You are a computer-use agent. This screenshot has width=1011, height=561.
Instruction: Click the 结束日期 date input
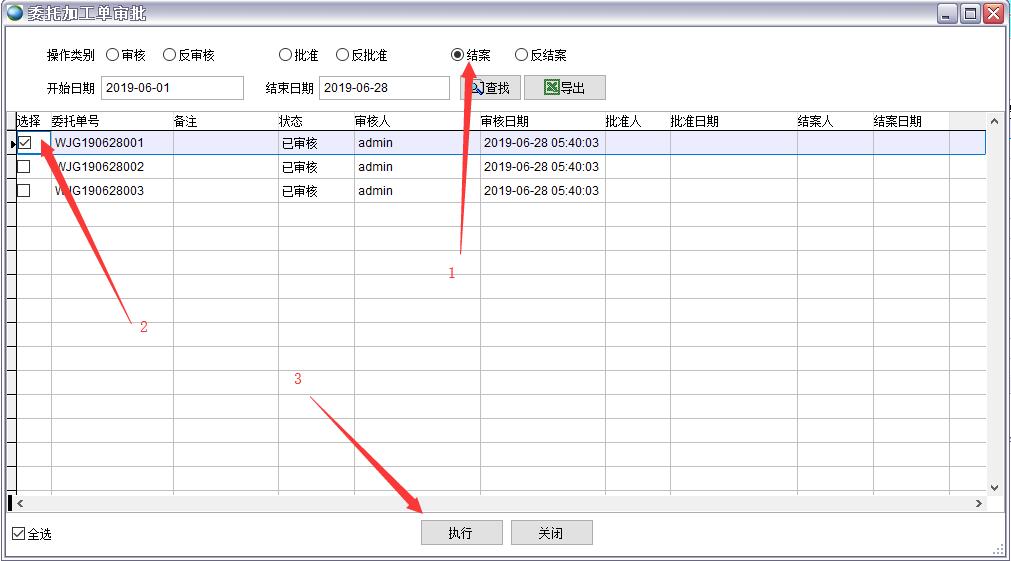pyautogui.click(x=384, y=88)
